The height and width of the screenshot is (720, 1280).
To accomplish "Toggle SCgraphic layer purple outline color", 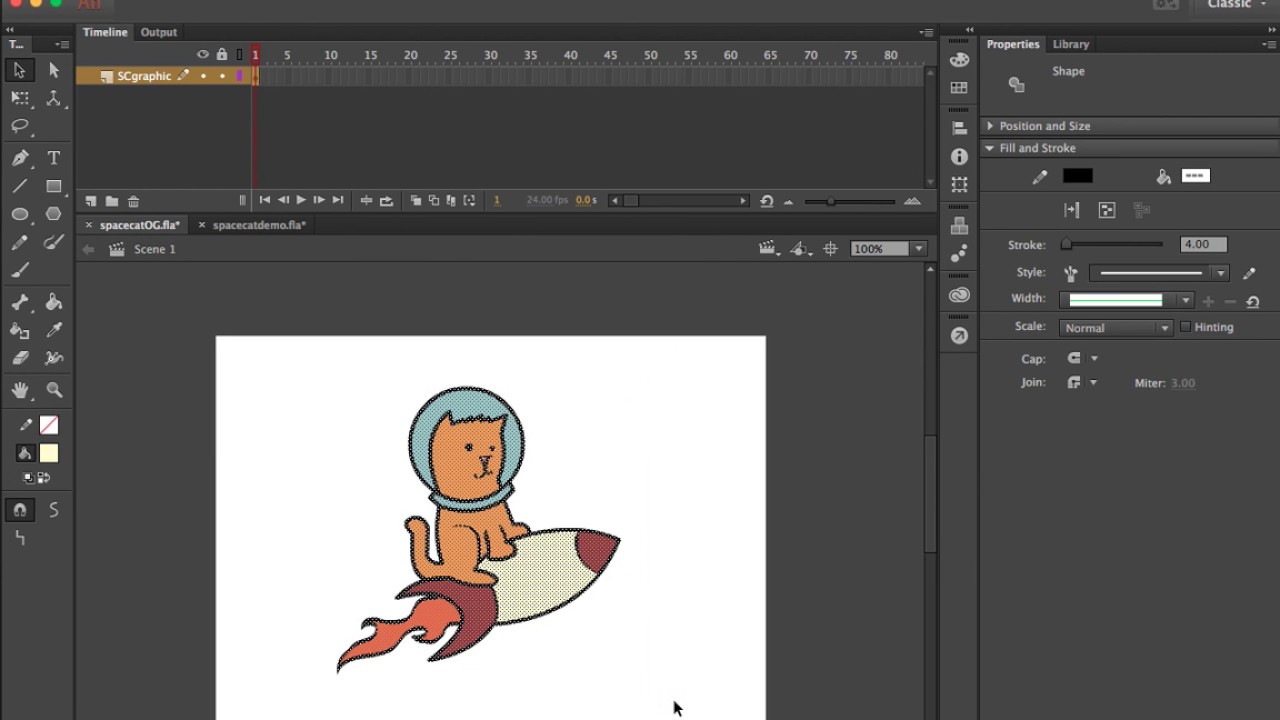I will pos(239,76).
